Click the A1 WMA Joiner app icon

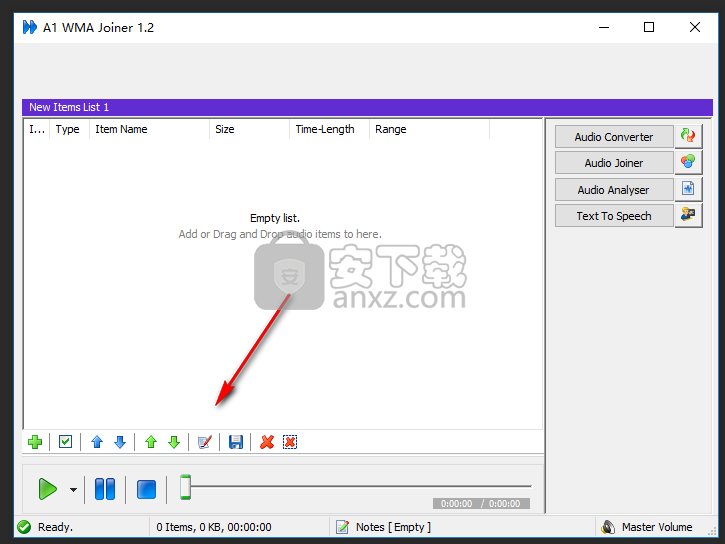pos(30,27)
